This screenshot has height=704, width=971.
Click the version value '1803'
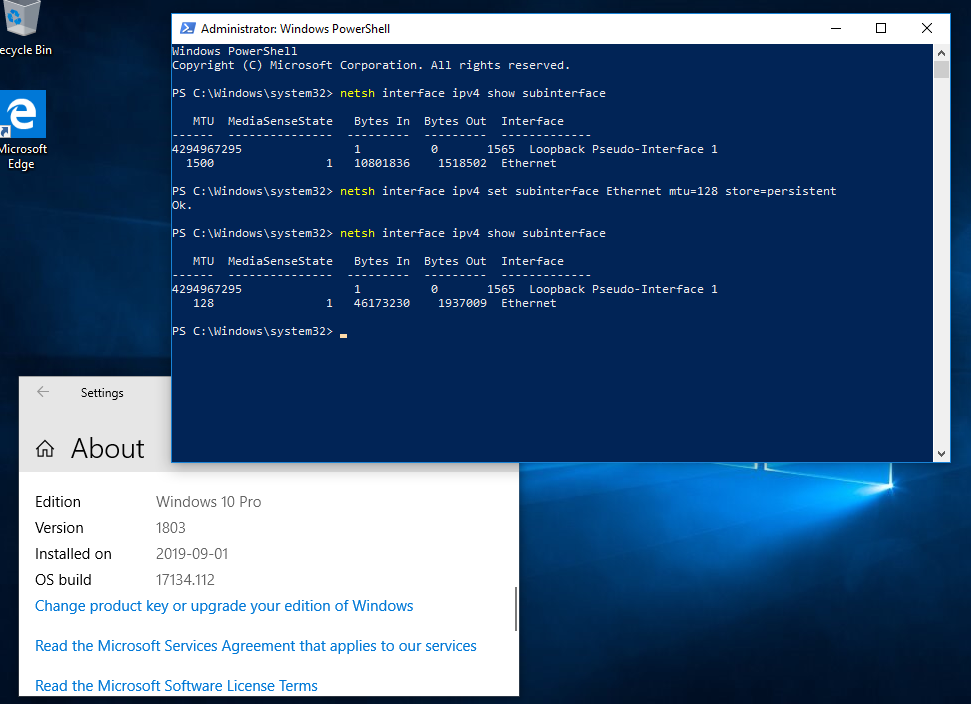coord(170,528)
